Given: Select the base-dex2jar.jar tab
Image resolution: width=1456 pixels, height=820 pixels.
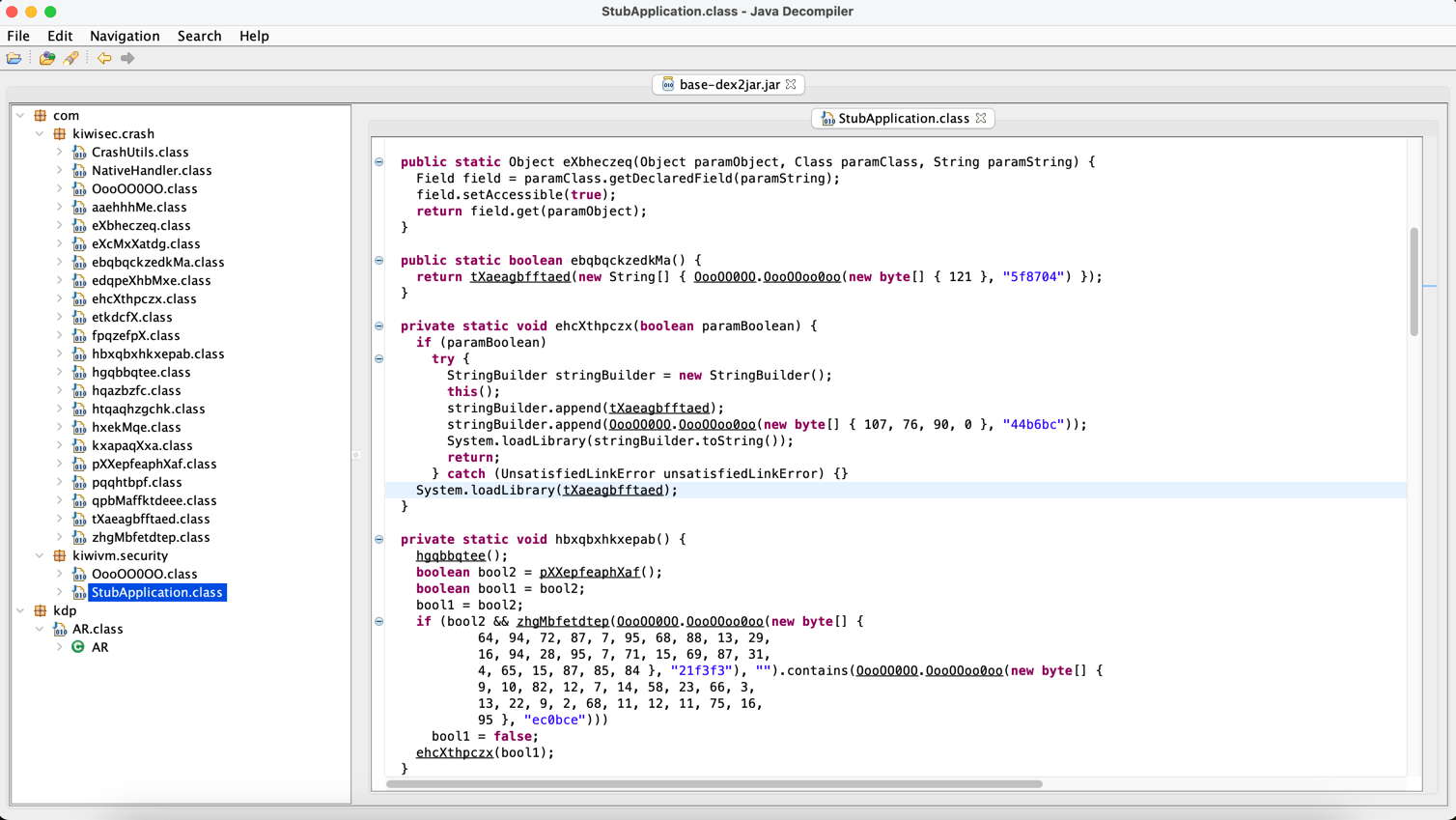Looking at the screenshot, I should [729, 84].
